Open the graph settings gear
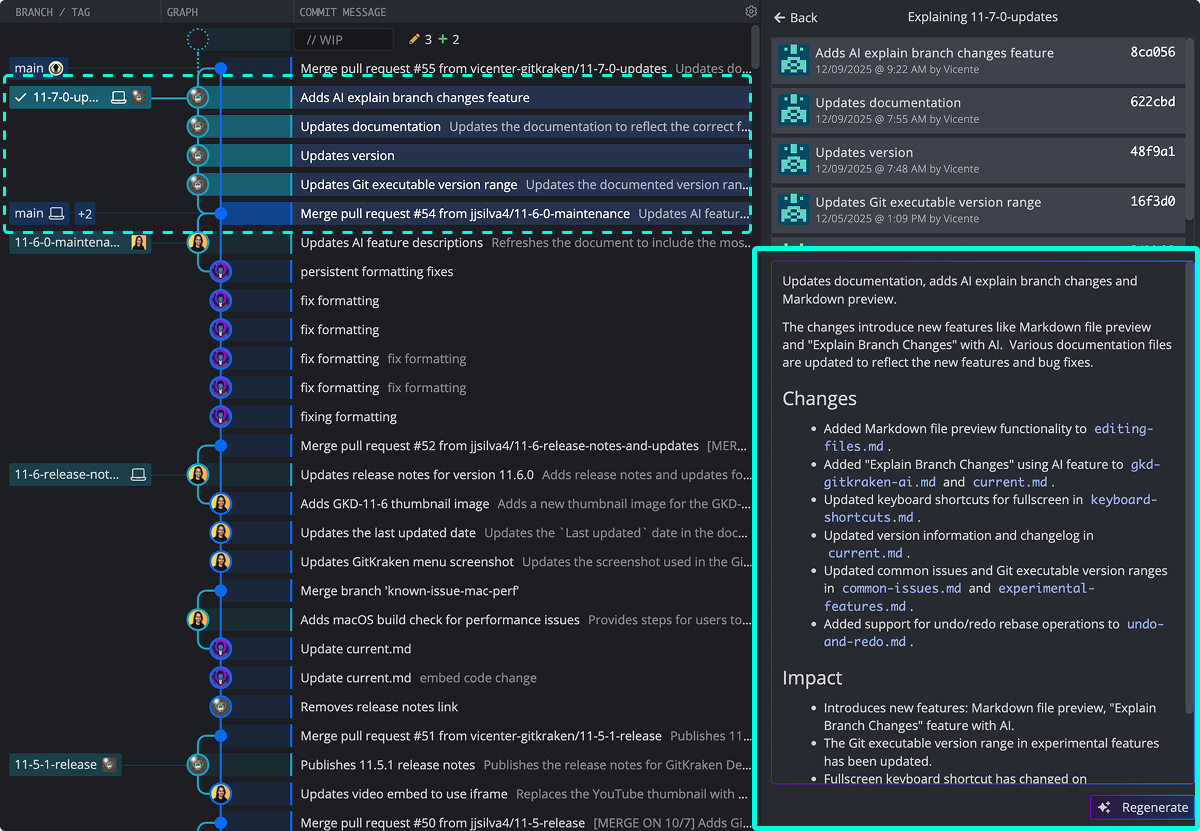This screenshot has width=1200, height=831. tap(752, 11)
